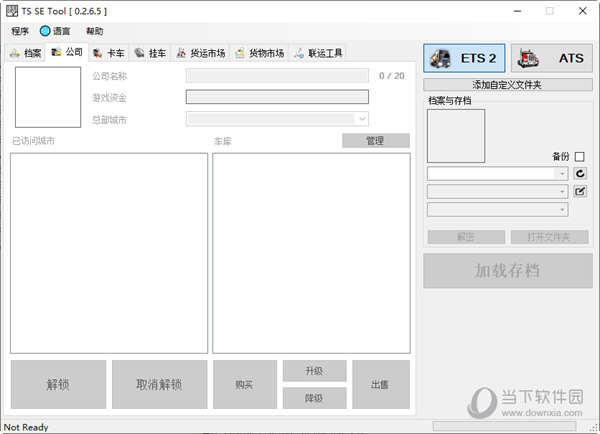Viewport: 600px width, 434px height.
Task: Click the 出售 sell button
Action: pos(381,384)
